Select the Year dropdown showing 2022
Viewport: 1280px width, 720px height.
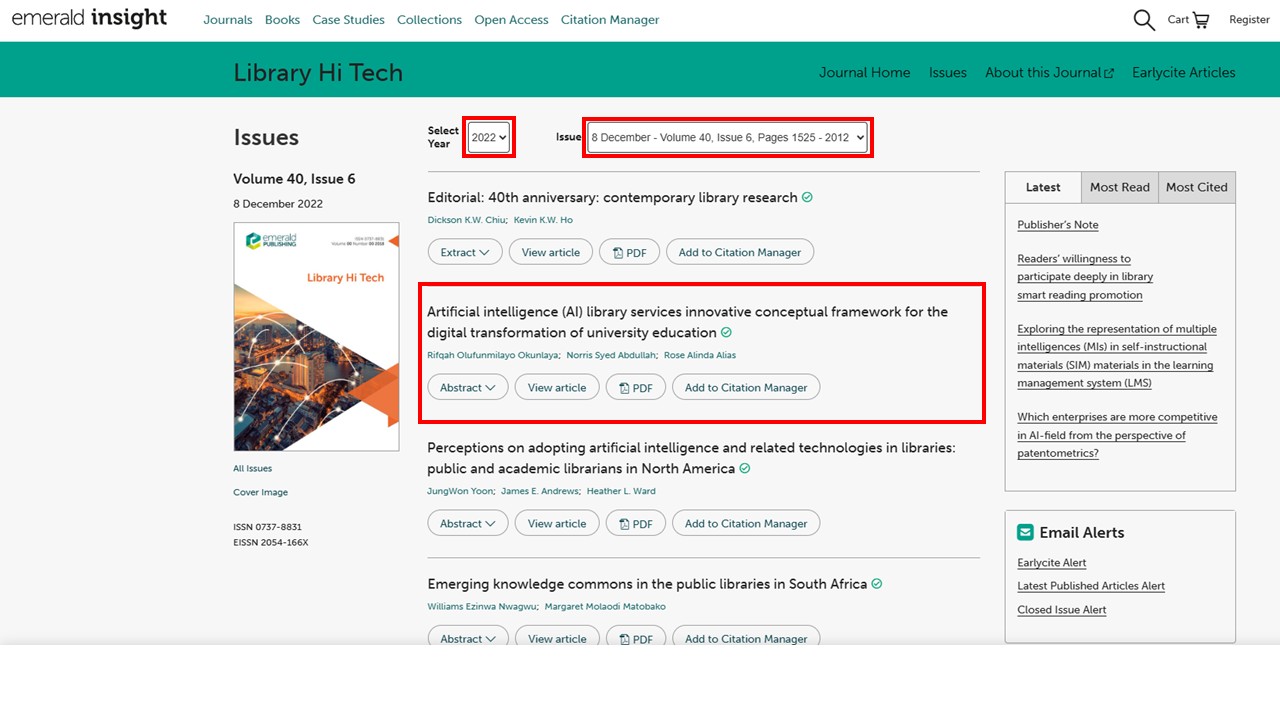[489, 137]
